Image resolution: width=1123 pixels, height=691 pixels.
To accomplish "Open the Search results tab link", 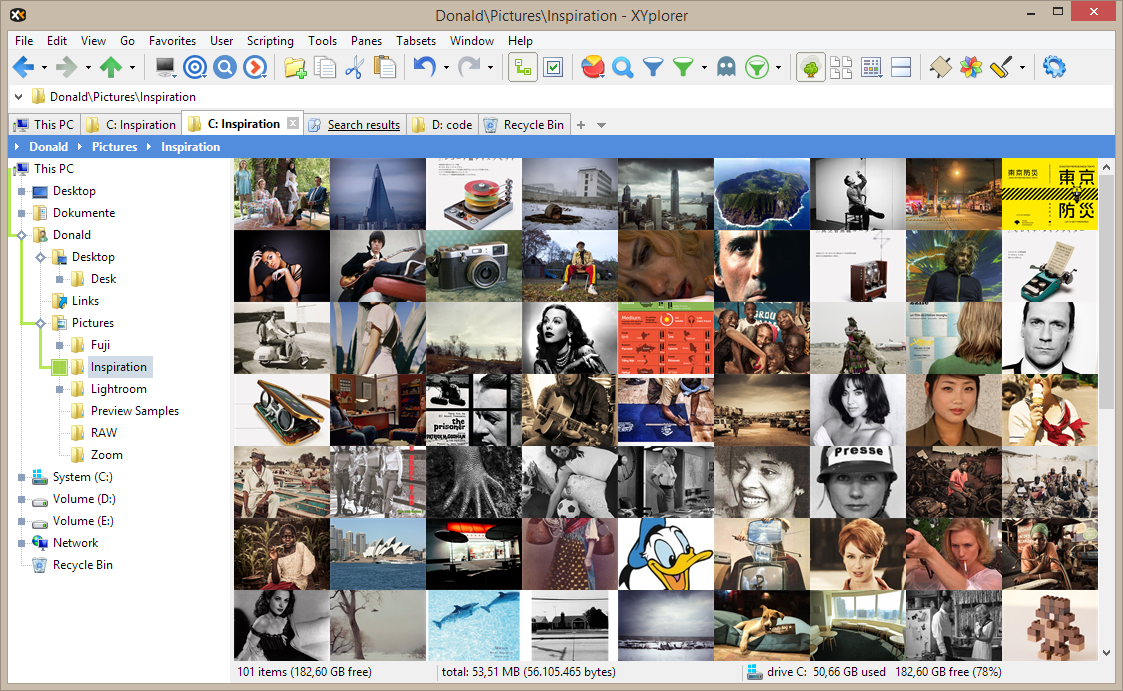I will click(x=363, y=125).
